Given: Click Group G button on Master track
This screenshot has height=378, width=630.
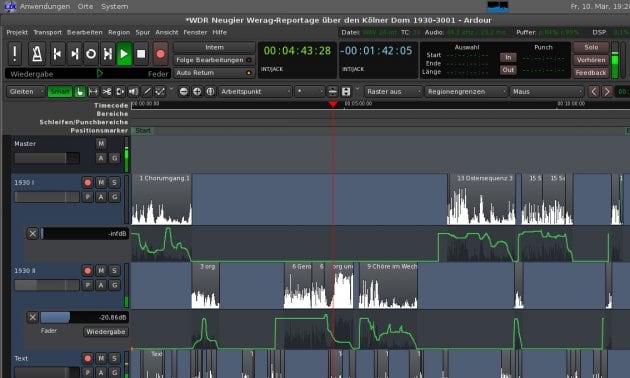Looking at the screenshot, I should coord(115,158).
